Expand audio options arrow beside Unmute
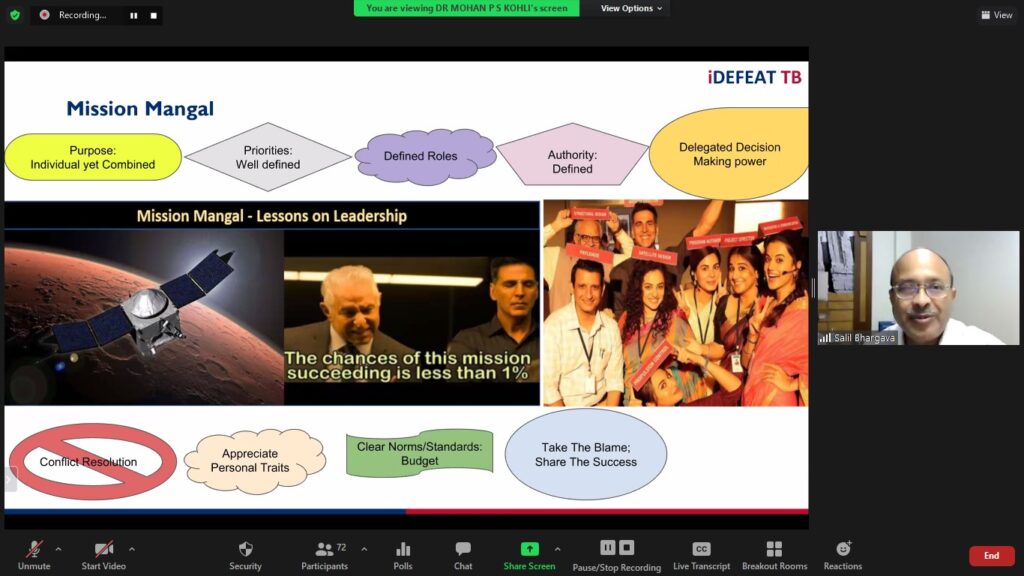 click(58, 549)
